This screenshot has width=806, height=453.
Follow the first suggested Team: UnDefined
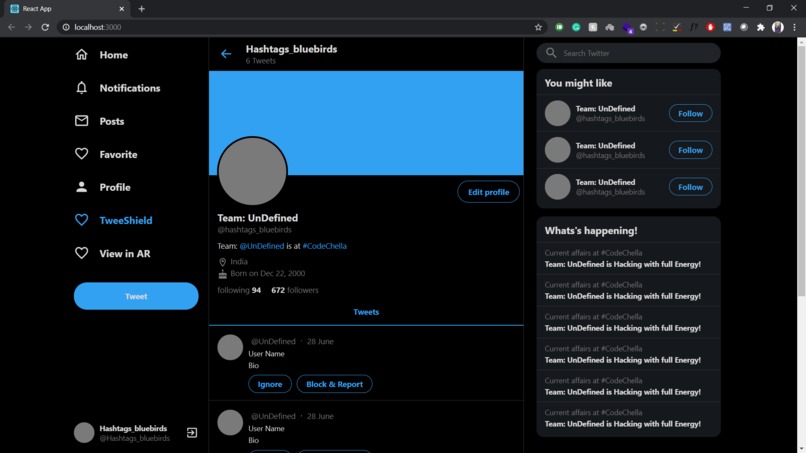point(690,113)
